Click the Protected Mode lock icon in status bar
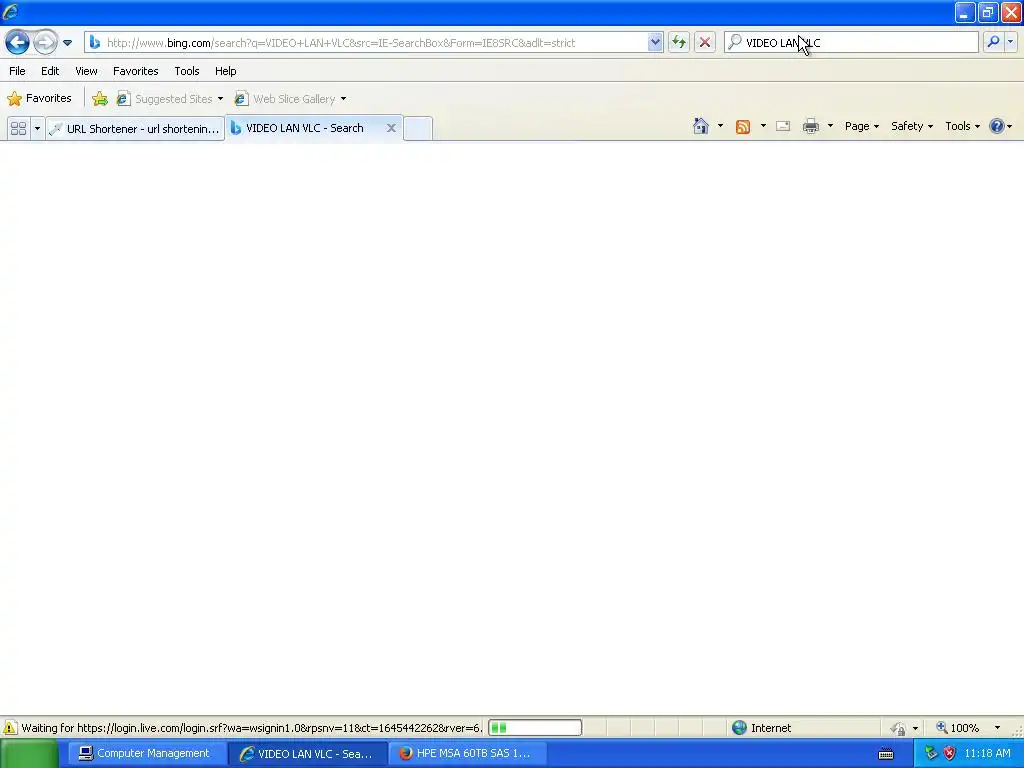 click(899, 728)
